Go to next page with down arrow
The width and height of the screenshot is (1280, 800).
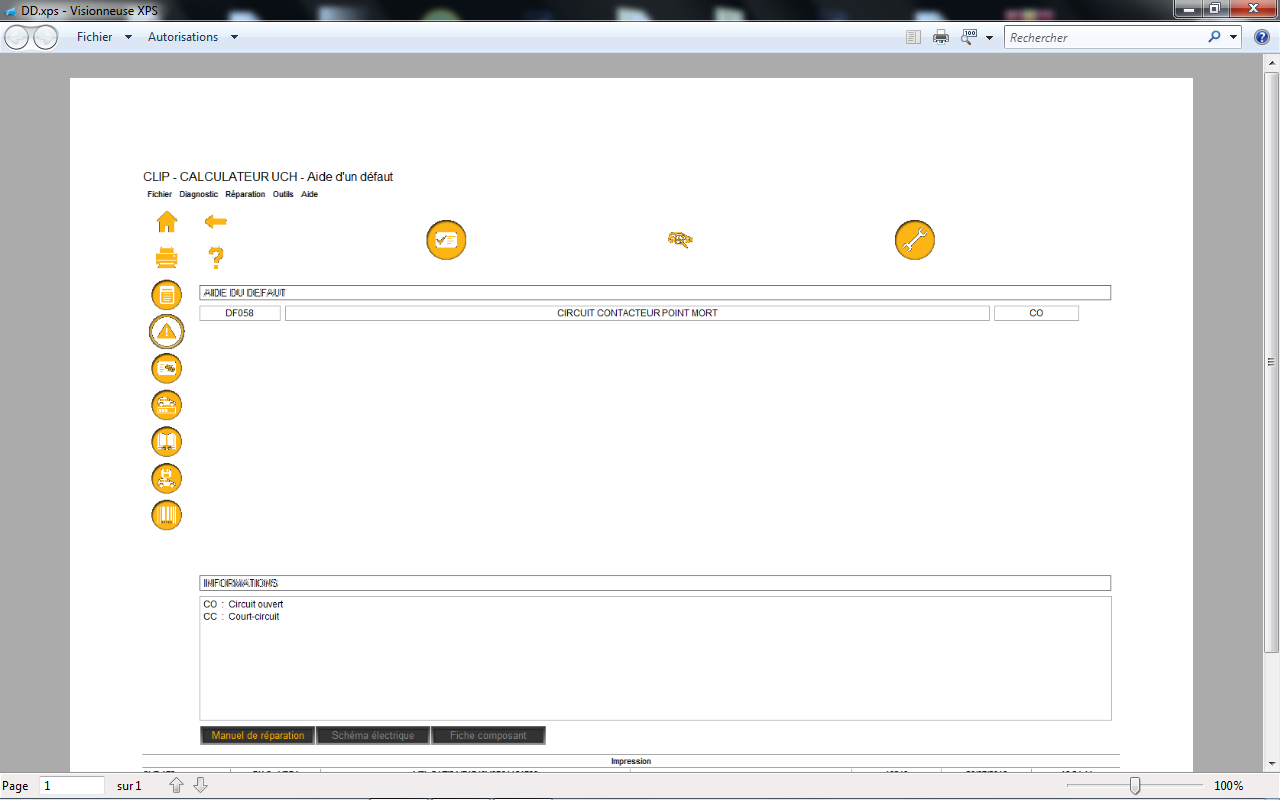(x=200, y=786)
